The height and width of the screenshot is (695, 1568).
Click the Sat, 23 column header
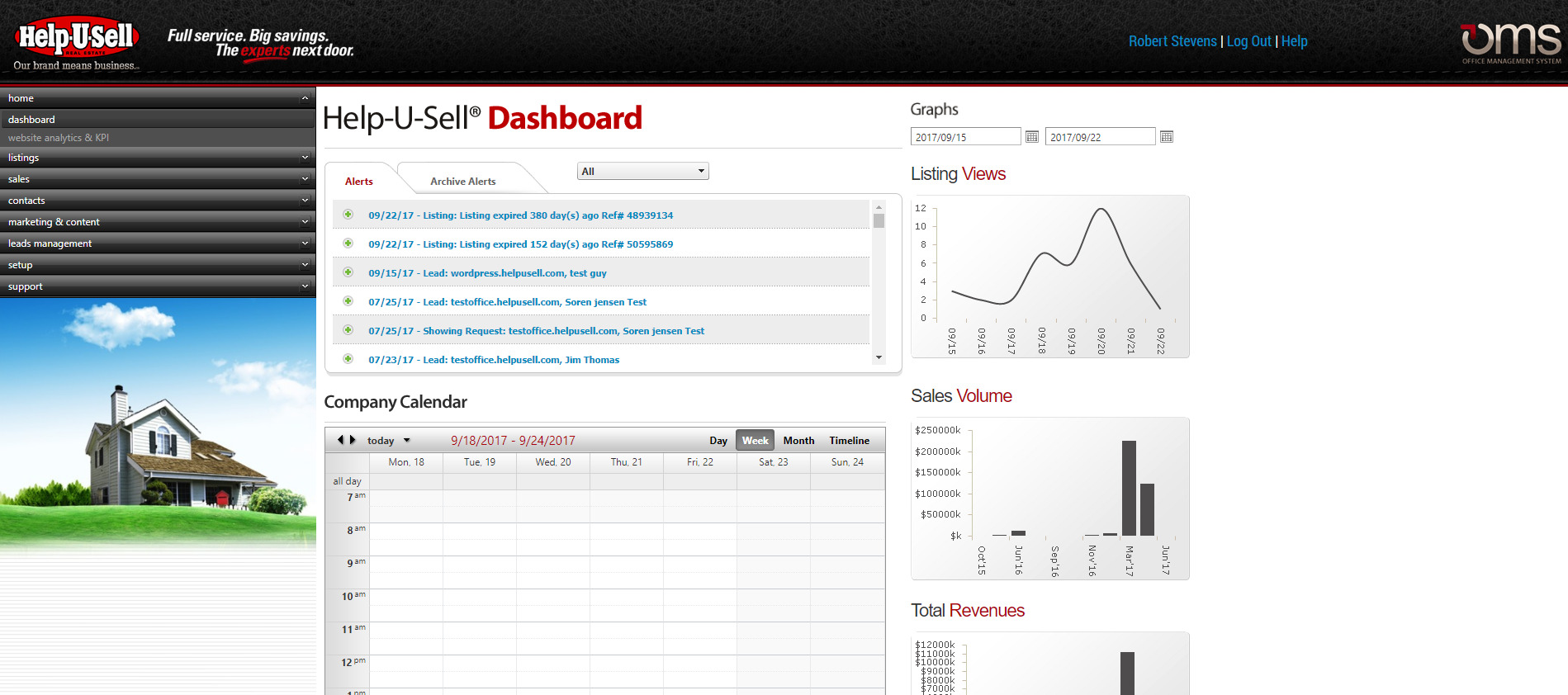pos(774,462)
